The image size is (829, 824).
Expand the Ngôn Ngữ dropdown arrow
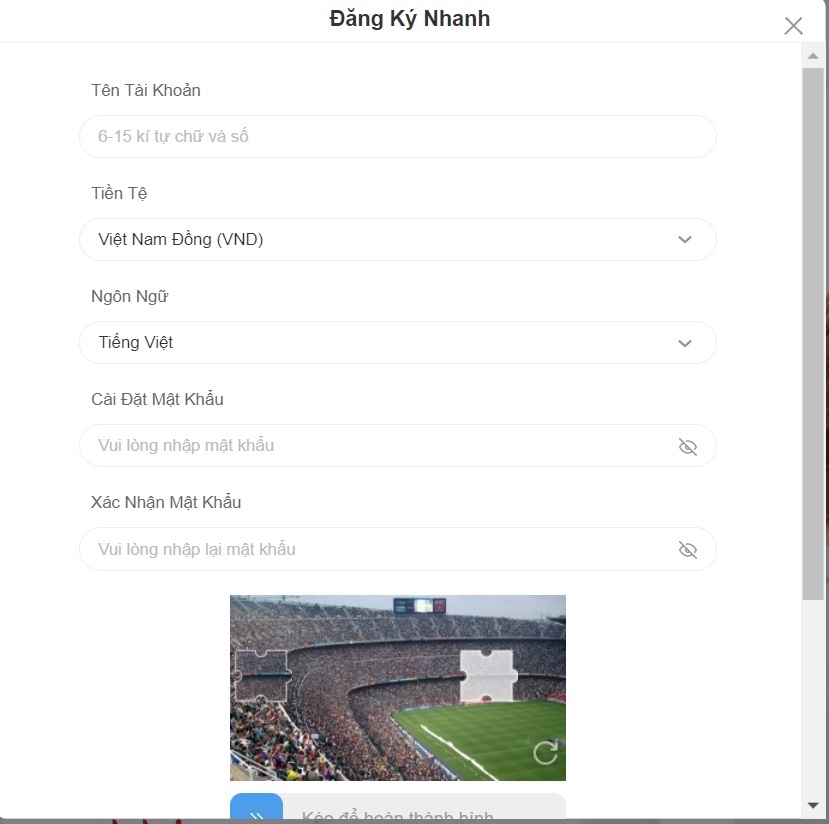(685, 343)
